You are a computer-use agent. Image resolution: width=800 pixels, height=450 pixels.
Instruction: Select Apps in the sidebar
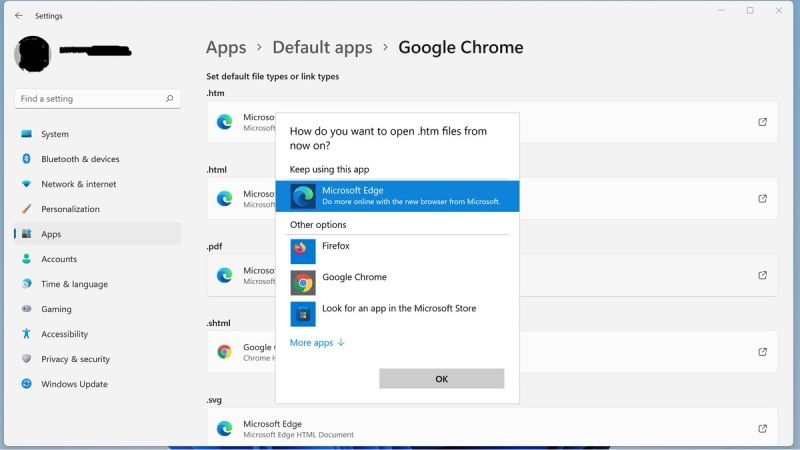pyautogui.click(x=97, y=234)
